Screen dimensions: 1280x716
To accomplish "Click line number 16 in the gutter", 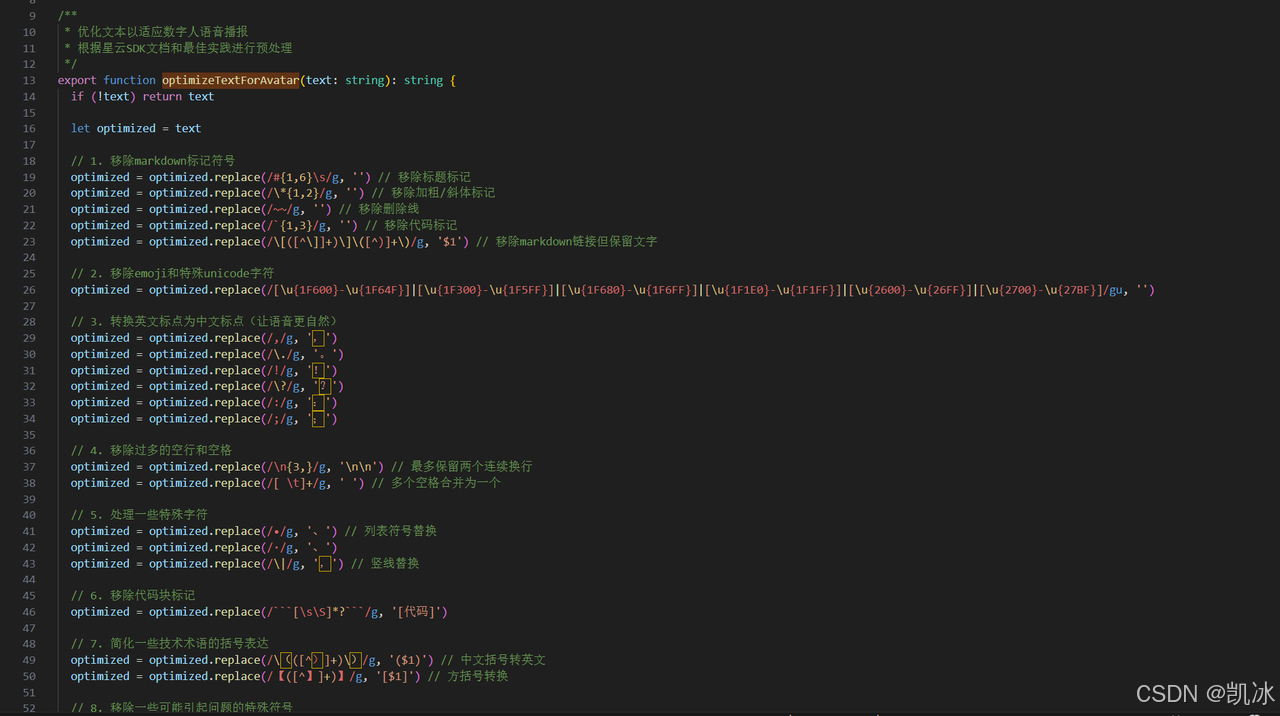I will pyautogui.click(x=30, y=128).
